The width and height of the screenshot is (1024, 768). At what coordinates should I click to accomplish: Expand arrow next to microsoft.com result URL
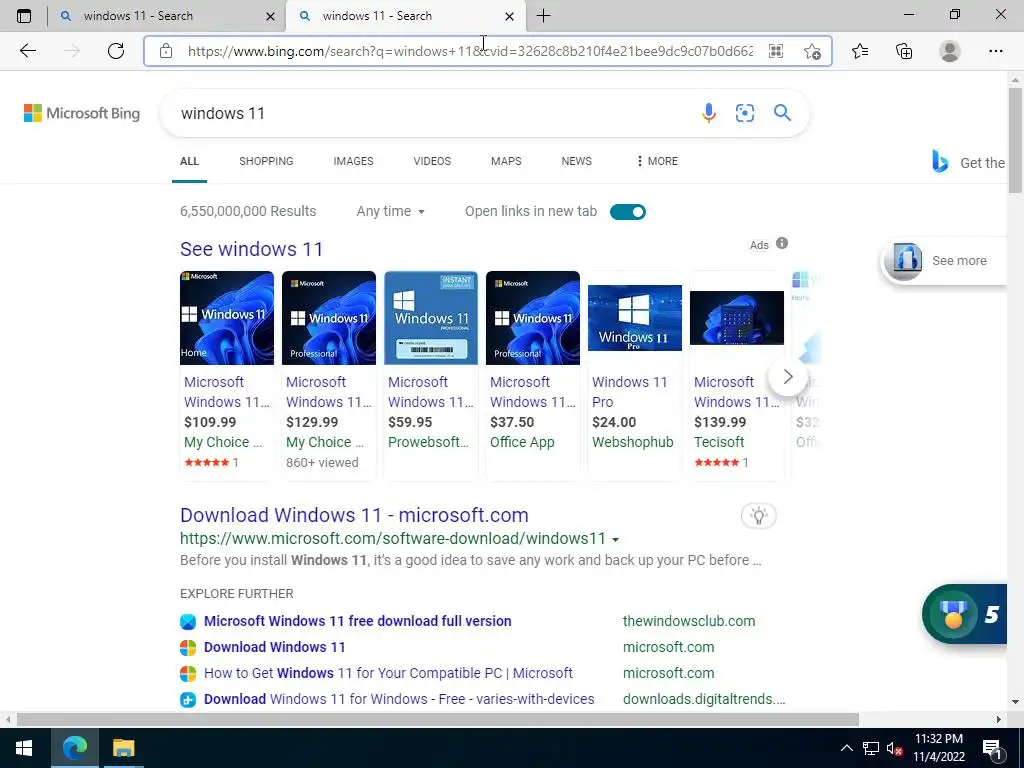pyautogui.click(x=615, y=539)
